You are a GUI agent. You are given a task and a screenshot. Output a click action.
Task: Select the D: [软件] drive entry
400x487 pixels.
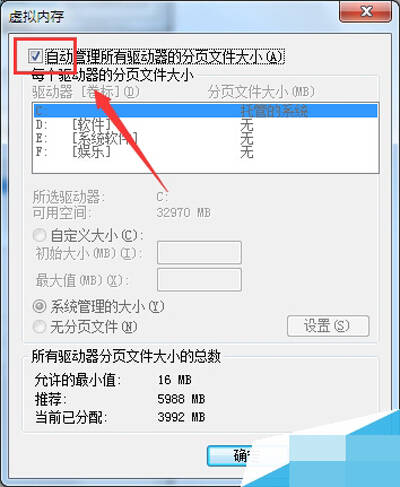tap(206, 125)
